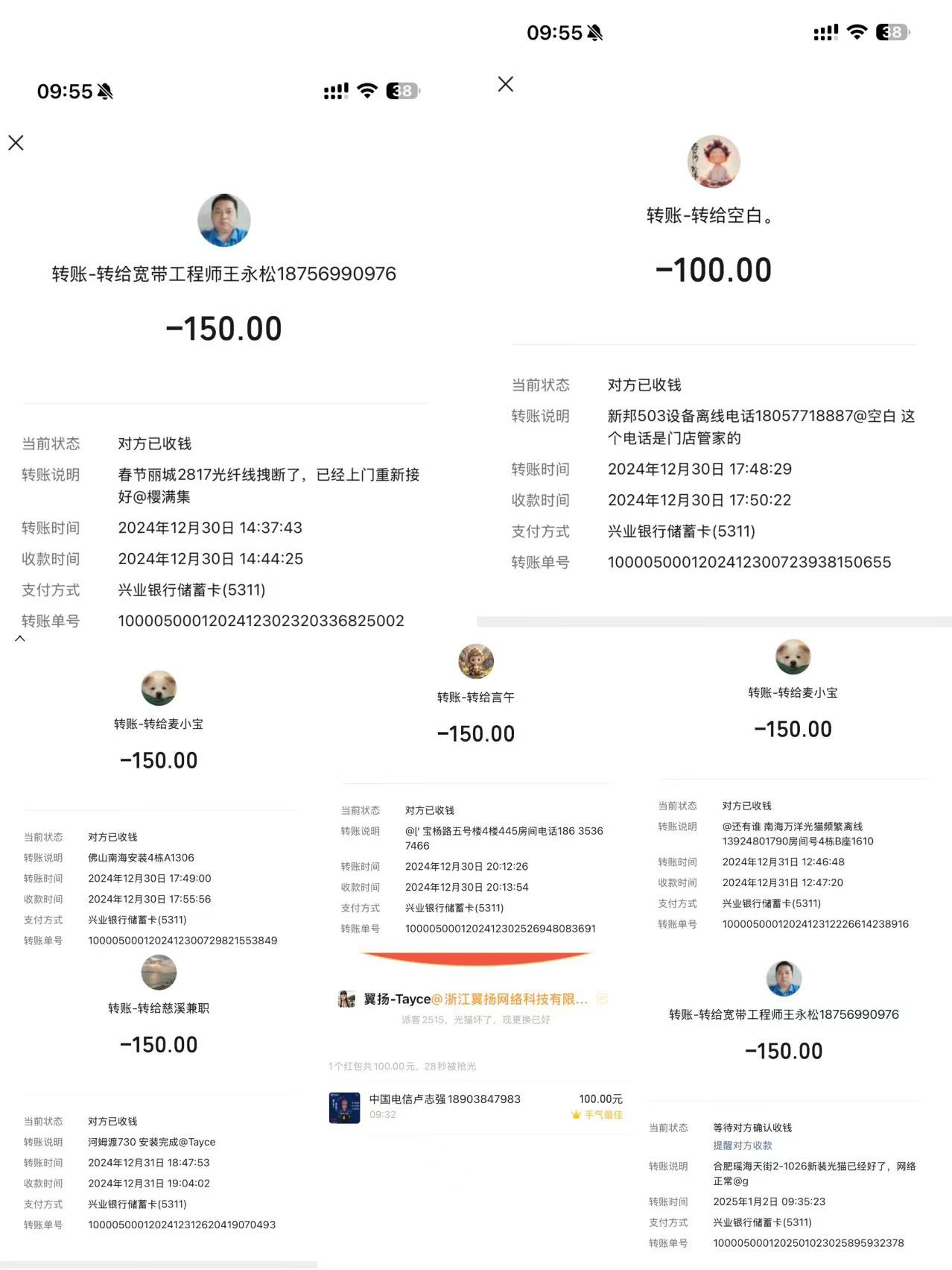The height and width of the screenshot is (1270, 952).
Task: Tap the 空白 recipient avatar
Action: click(x=713, y=162)
